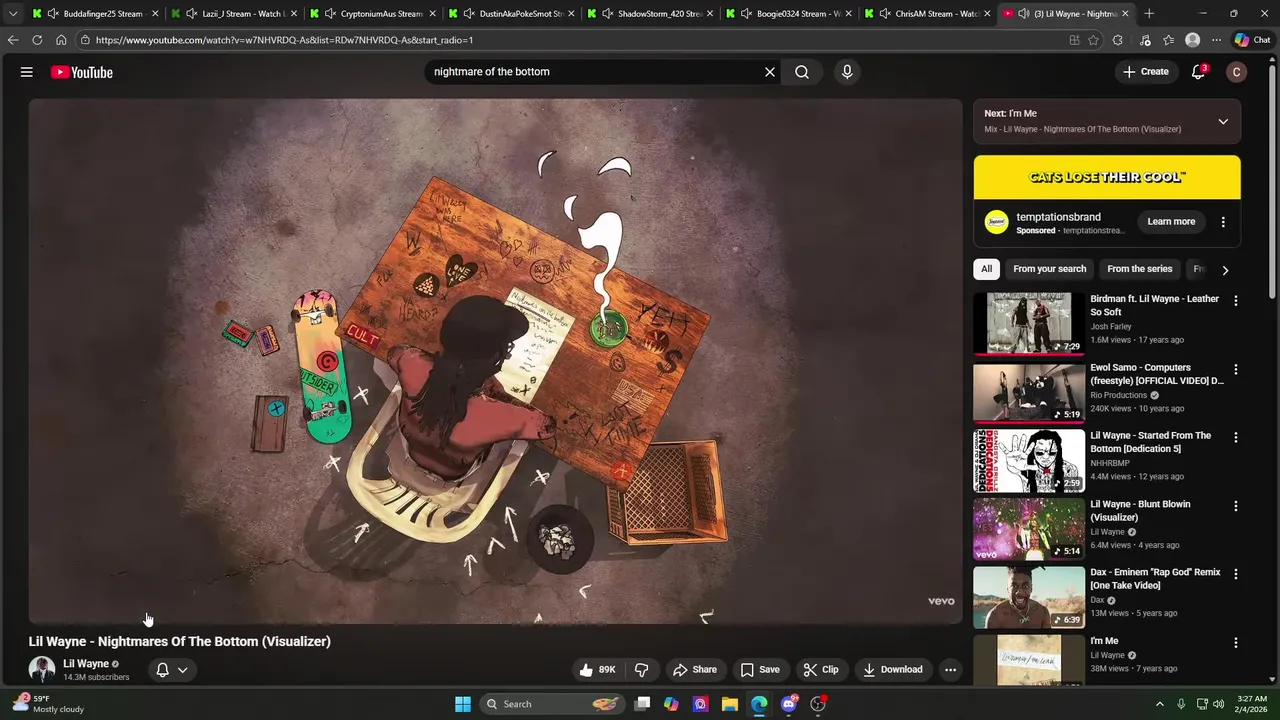Open options for I'm Me video

click(1236, 643)
